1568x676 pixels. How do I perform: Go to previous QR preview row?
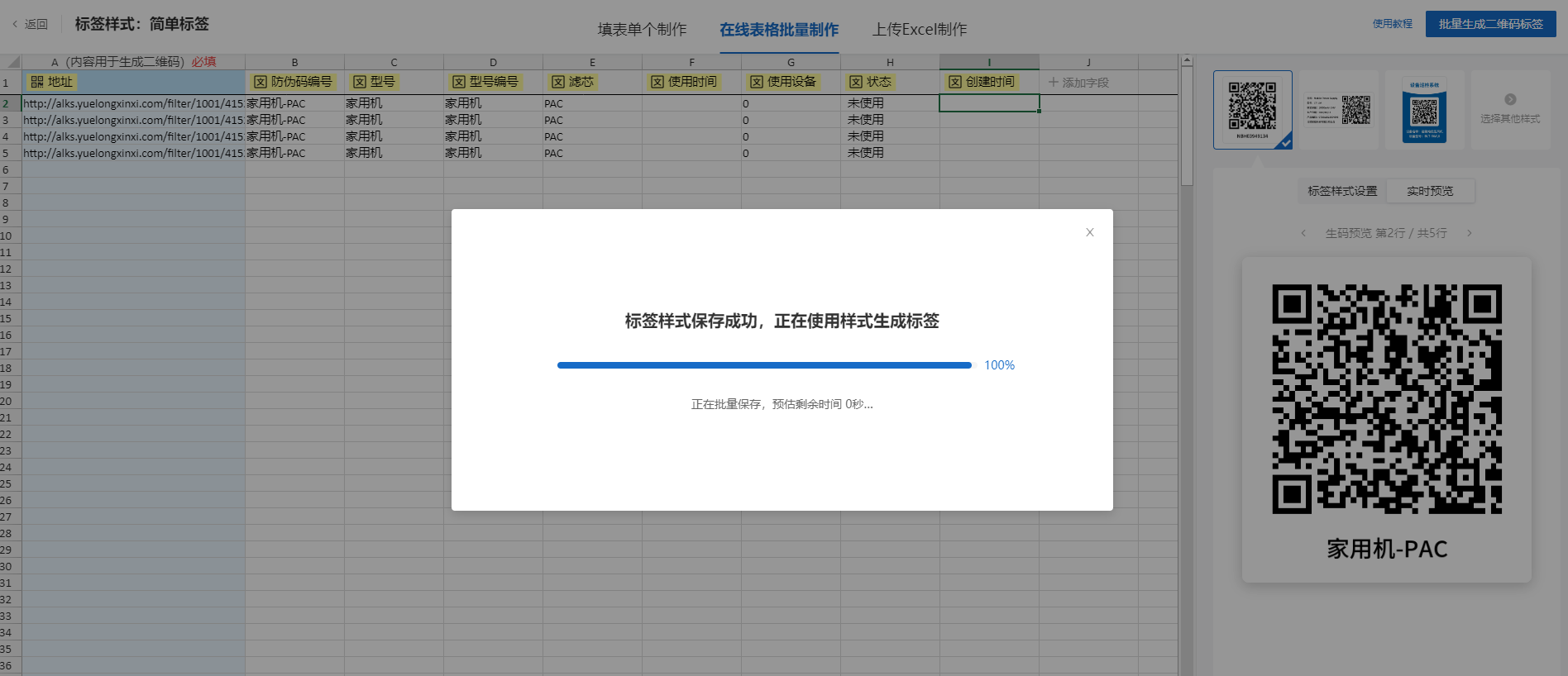(1303, 233)
